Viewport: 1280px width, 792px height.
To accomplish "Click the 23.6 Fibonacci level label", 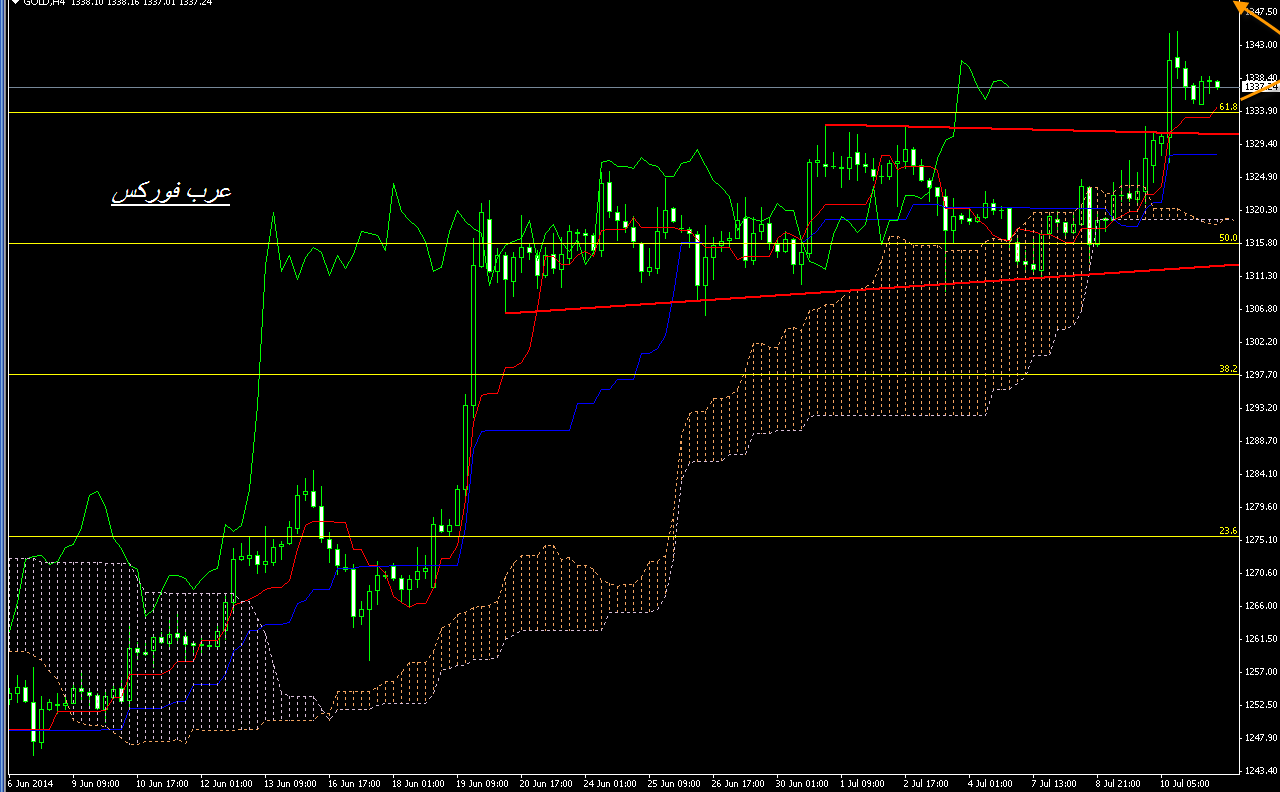I will tap(1228, 531).
